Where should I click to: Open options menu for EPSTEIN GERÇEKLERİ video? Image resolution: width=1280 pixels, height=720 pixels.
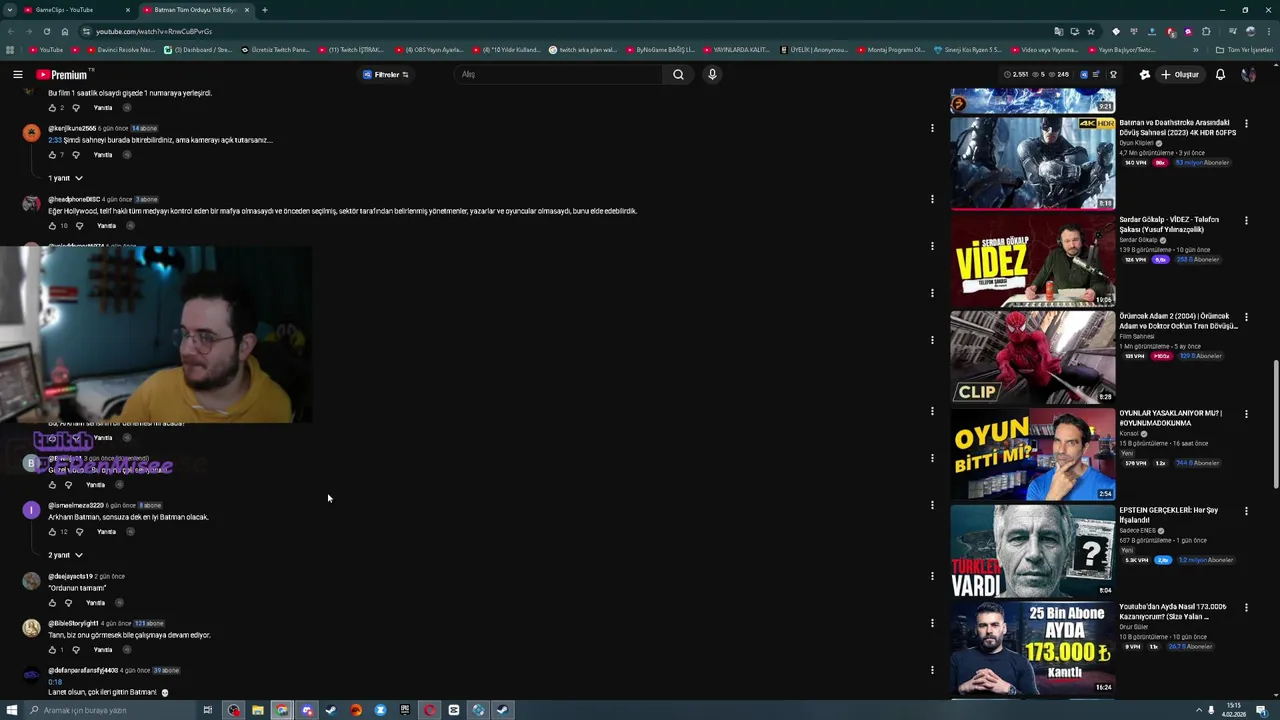click(x=1246, y=511)
